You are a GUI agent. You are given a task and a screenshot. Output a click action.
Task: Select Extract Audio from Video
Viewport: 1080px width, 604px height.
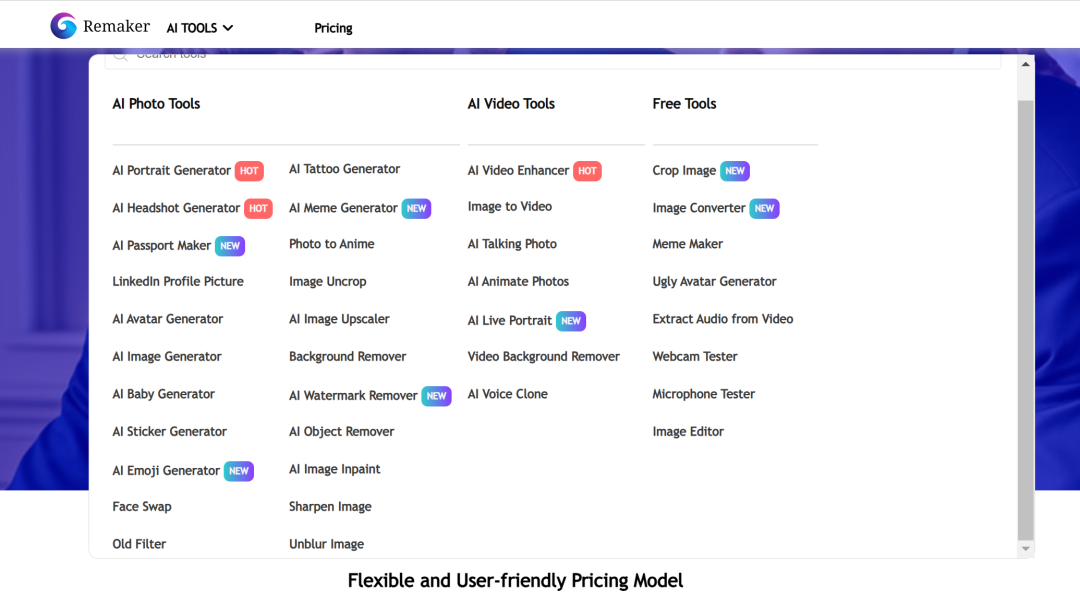(722, 319)
